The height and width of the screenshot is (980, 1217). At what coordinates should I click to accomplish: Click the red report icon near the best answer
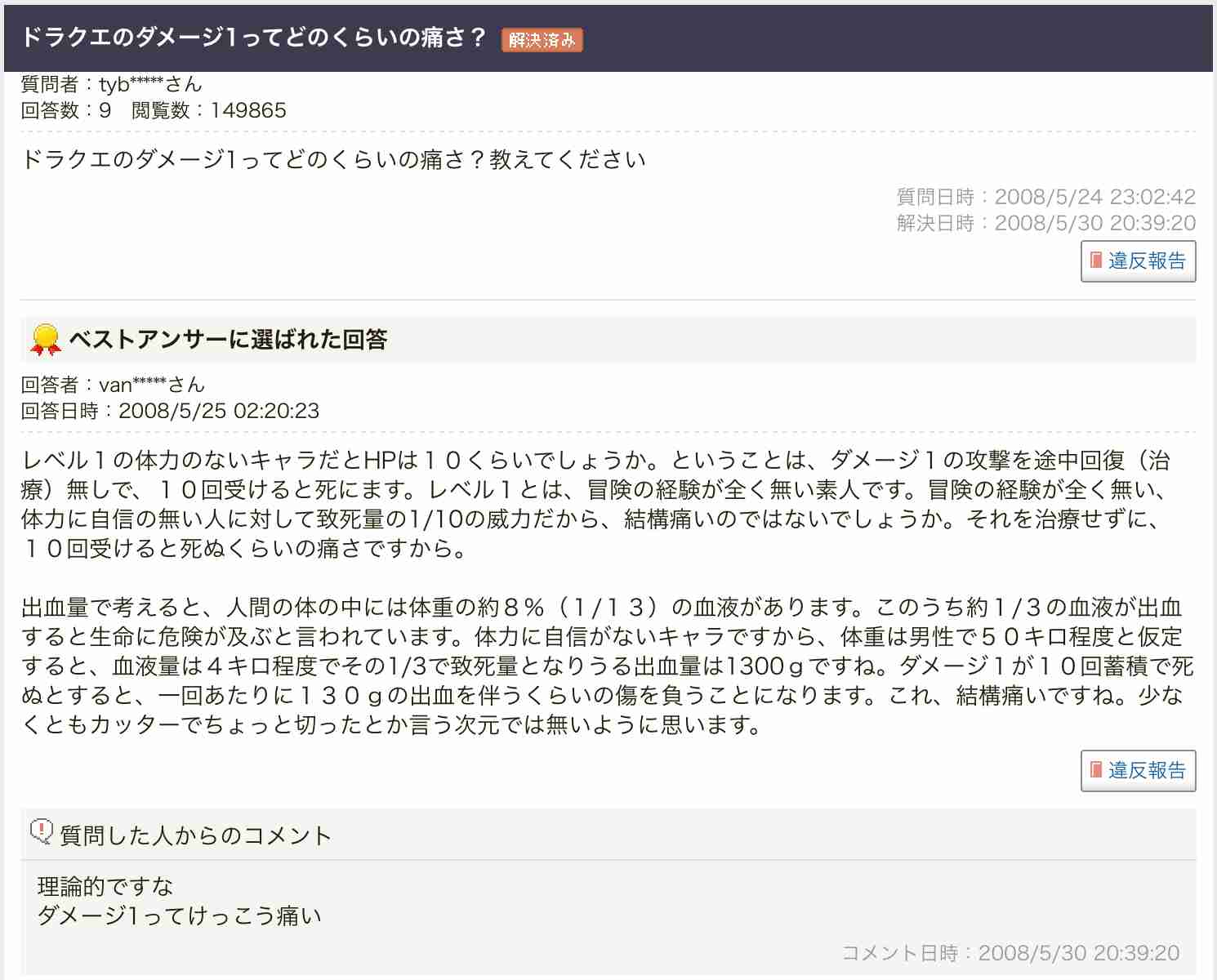tap(1094, 769)
